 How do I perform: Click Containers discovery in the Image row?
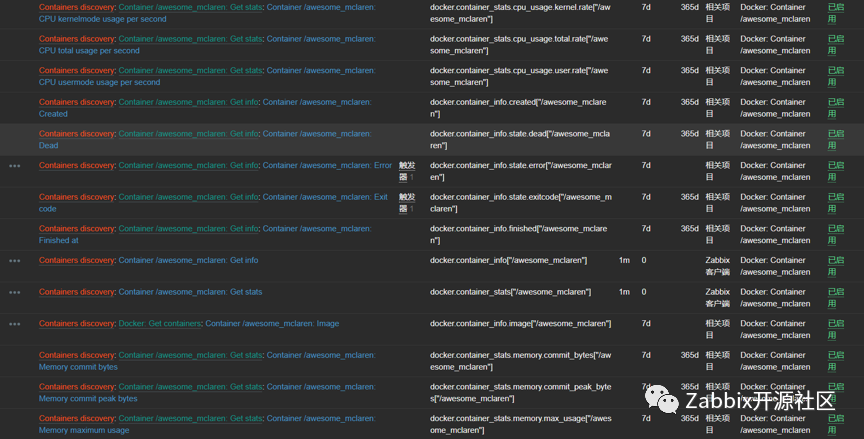77,324
